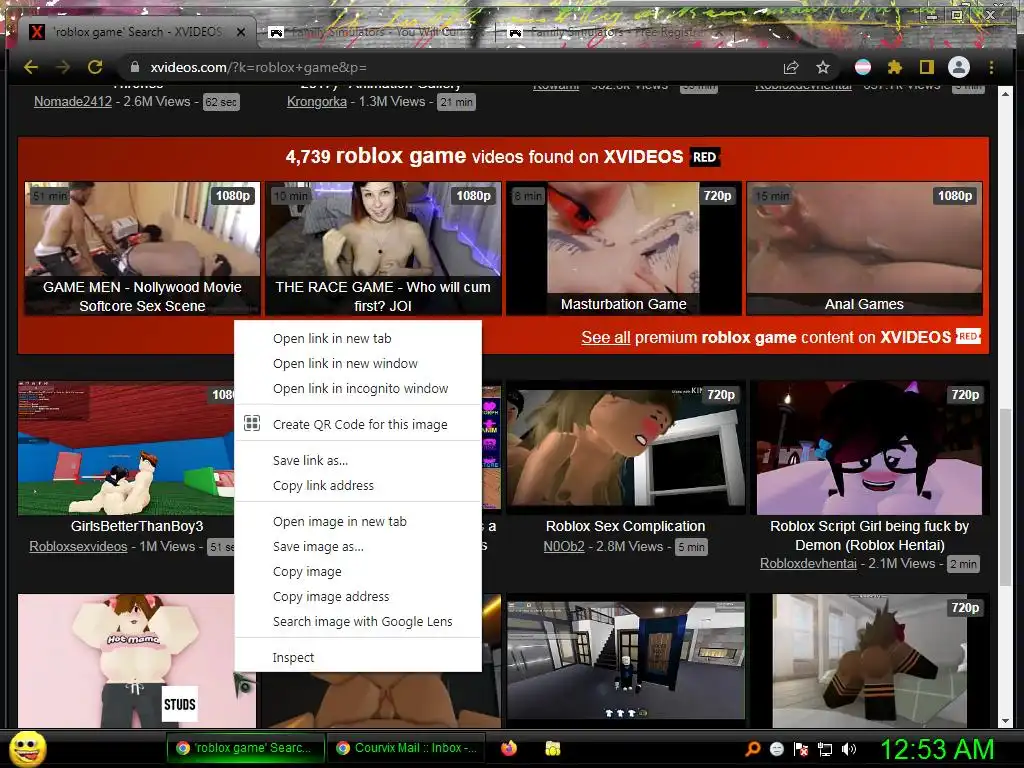Reload the page with the refresh icon
This screenshot has width=1024, height=768.
95,67
